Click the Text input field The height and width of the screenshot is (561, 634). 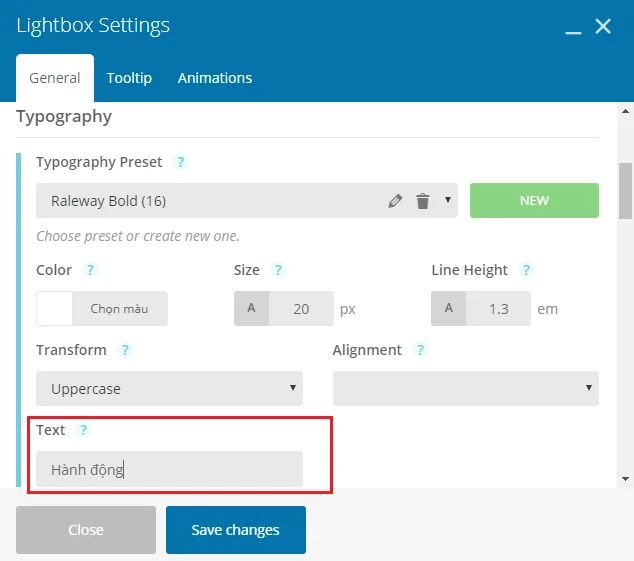click(x=169, y=469)
